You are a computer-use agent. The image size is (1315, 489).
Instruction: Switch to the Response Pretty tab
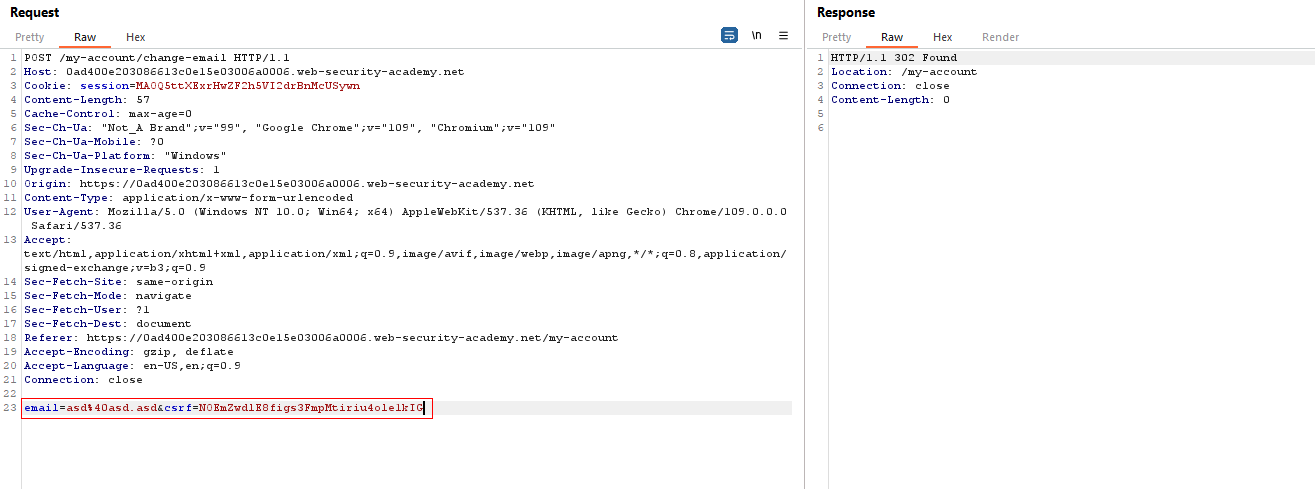coord(837,37)
